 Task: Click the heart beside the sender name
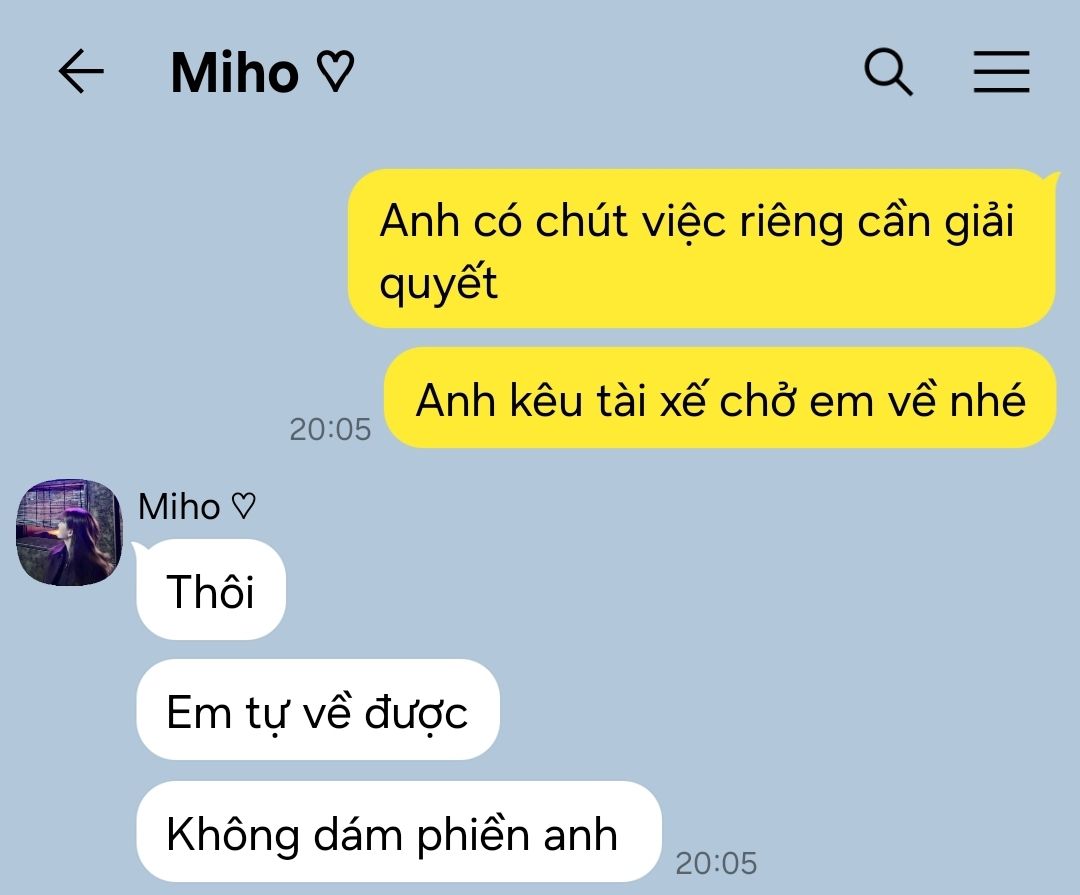[243, 506]
